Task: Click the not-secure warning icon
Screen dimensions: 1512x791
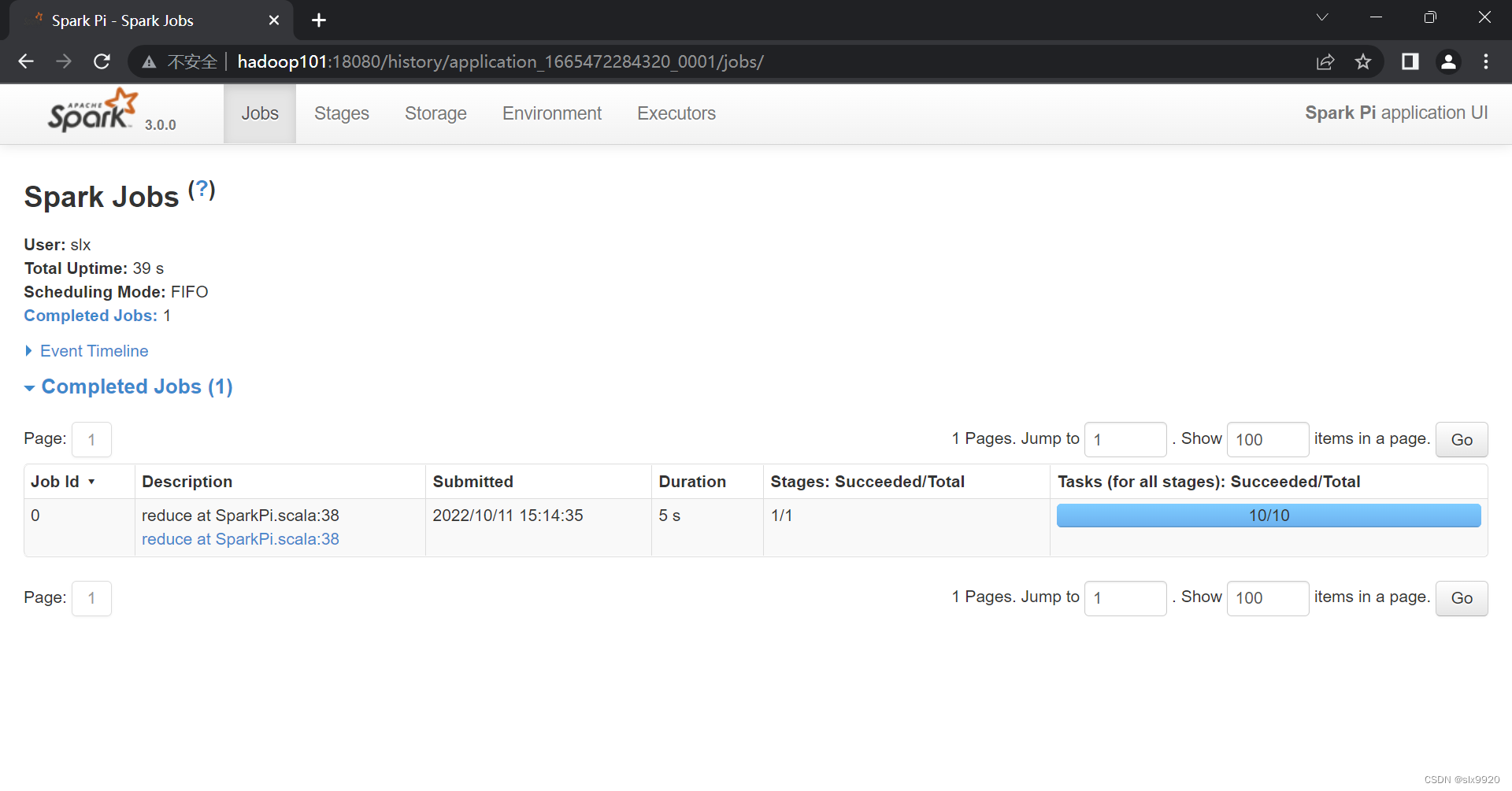Action: pos(149,62)
